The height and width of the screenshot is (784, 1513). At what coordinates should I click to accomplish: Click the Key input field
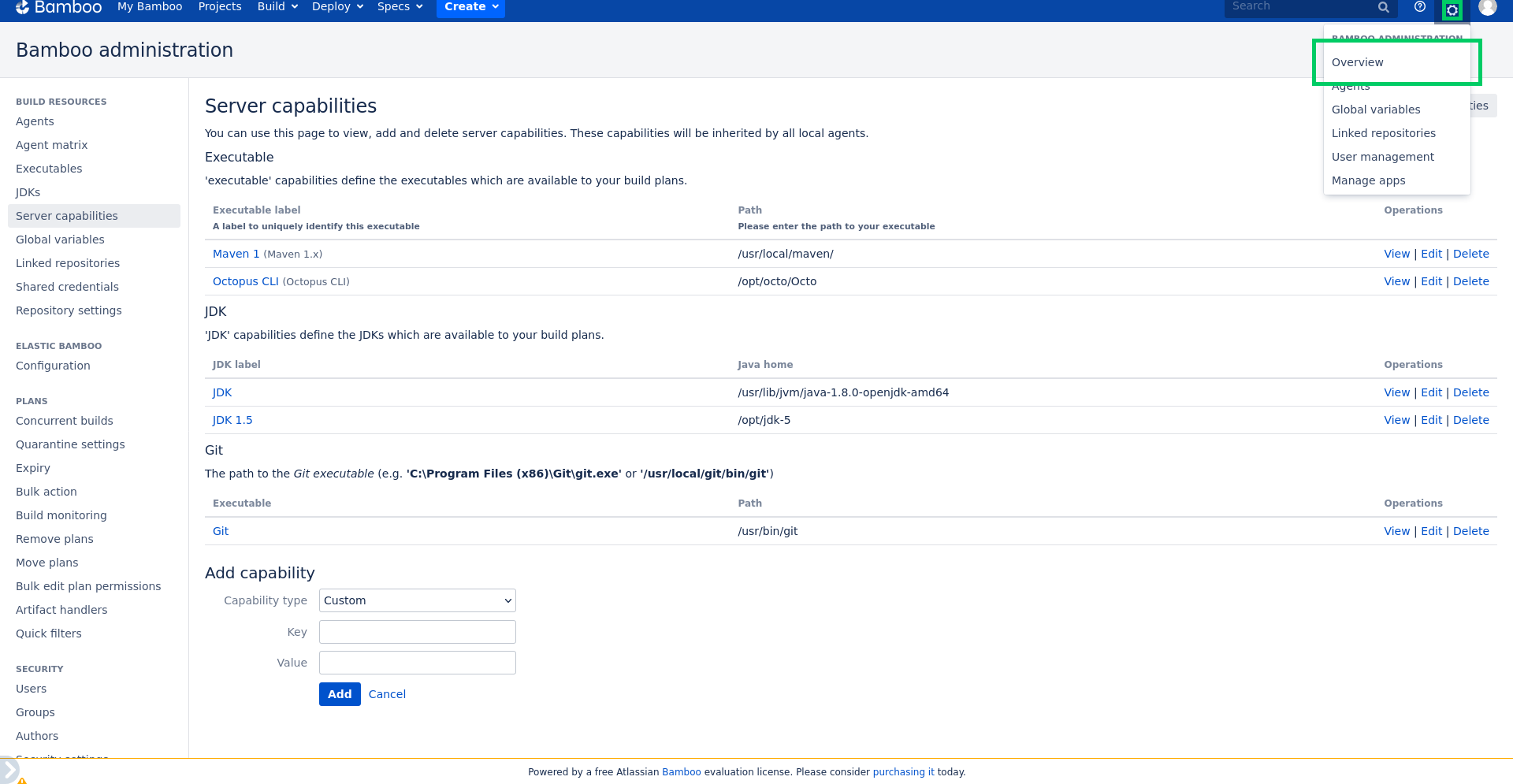pos(418,632)
